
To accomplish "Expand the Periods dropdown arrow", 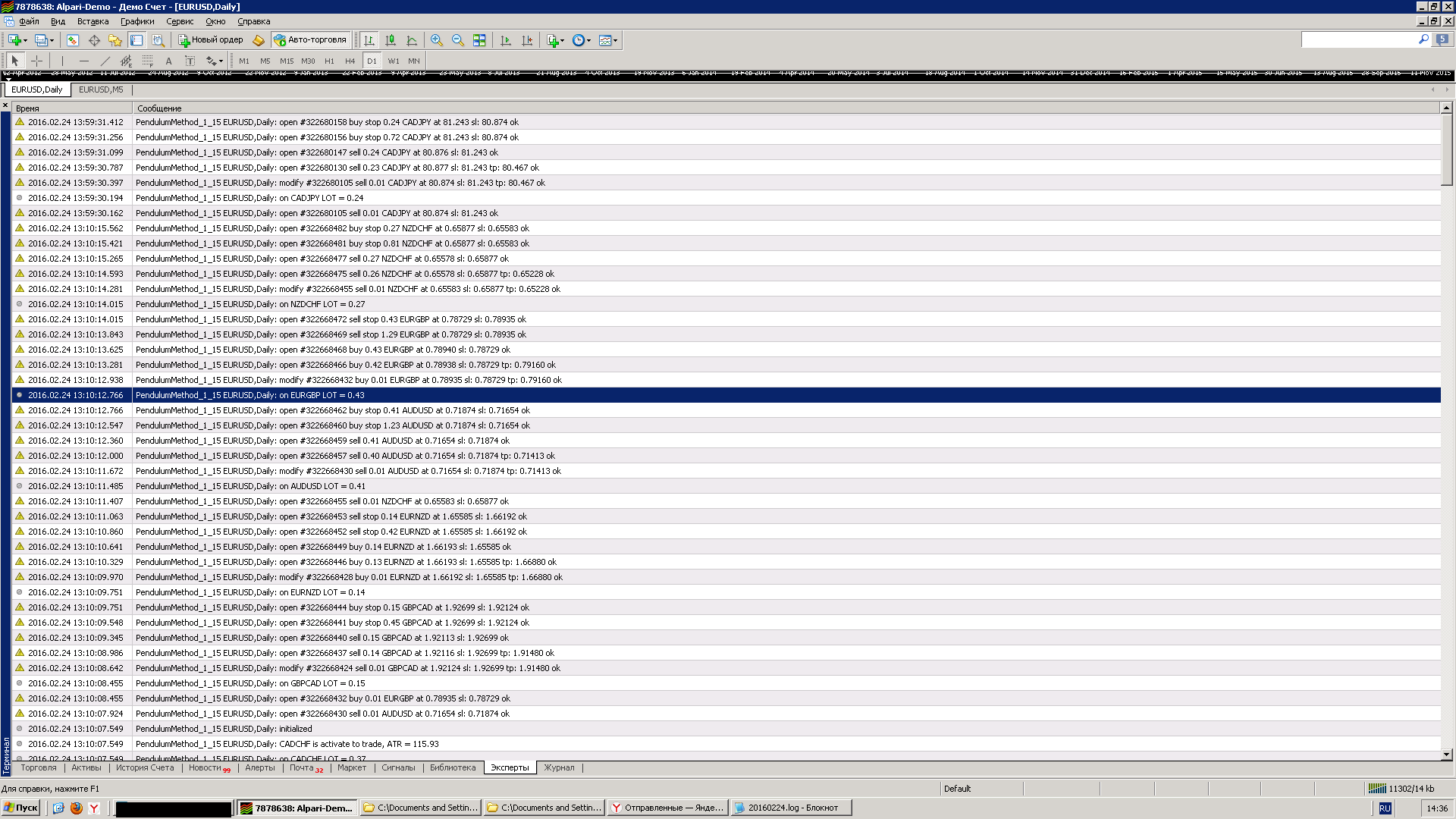I will click(589, 40).
